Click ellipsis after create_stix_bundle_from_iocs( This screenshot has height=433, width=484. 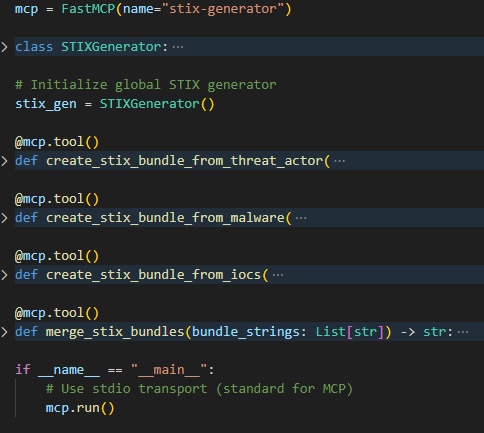click(x=278, y=275)
